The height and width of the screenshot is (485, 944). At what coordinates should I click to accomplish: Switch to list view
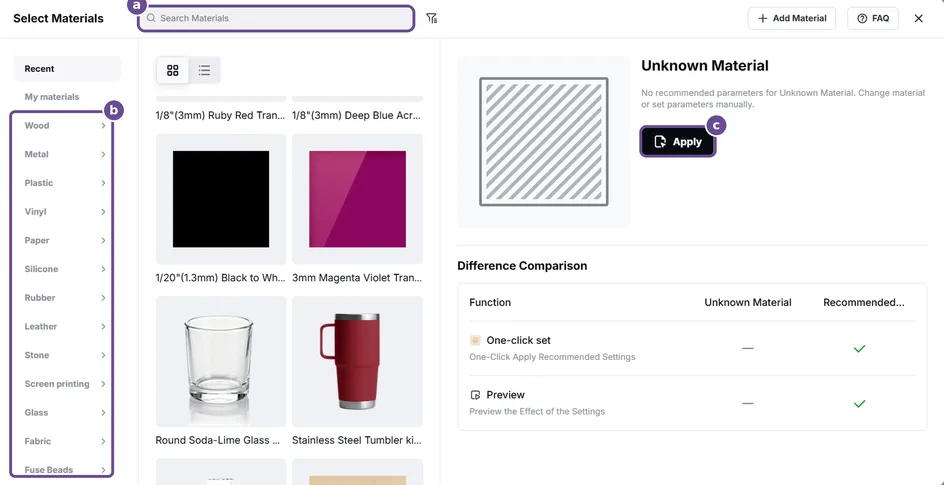coord(204,70)
